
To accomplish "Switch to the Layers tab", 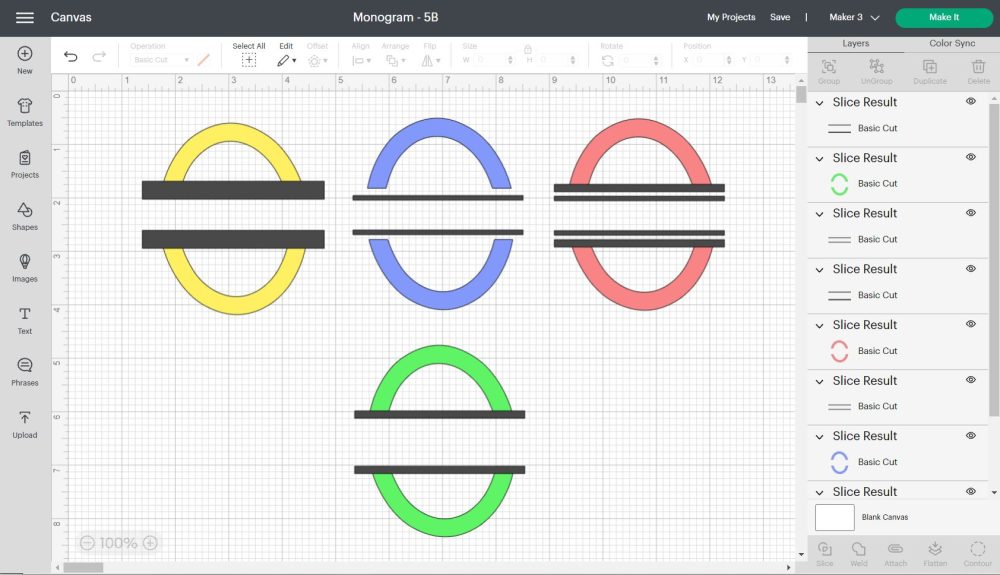I will (x=856, y=44).
